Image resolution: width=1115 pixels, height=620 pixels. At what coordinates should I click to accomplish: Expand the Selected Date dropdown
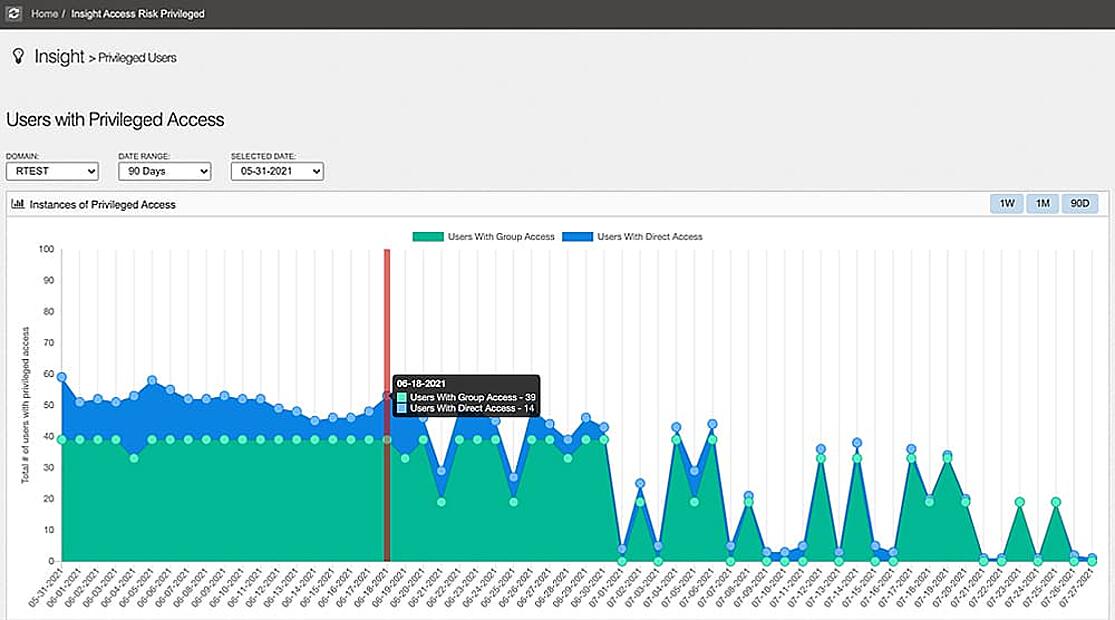277,171
